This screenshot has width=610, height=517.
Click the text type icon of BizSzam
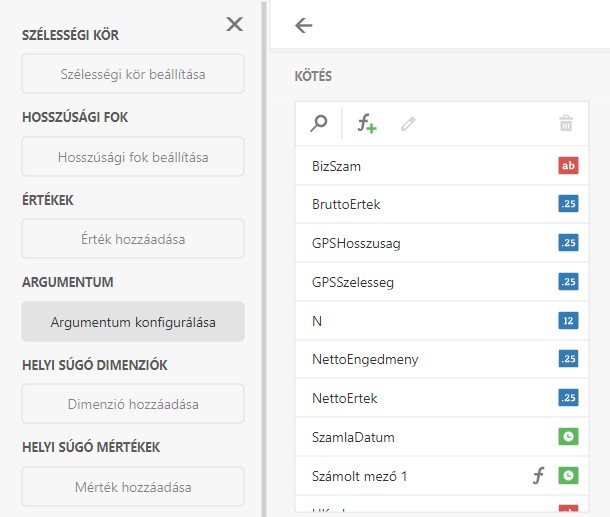(568, 166)
